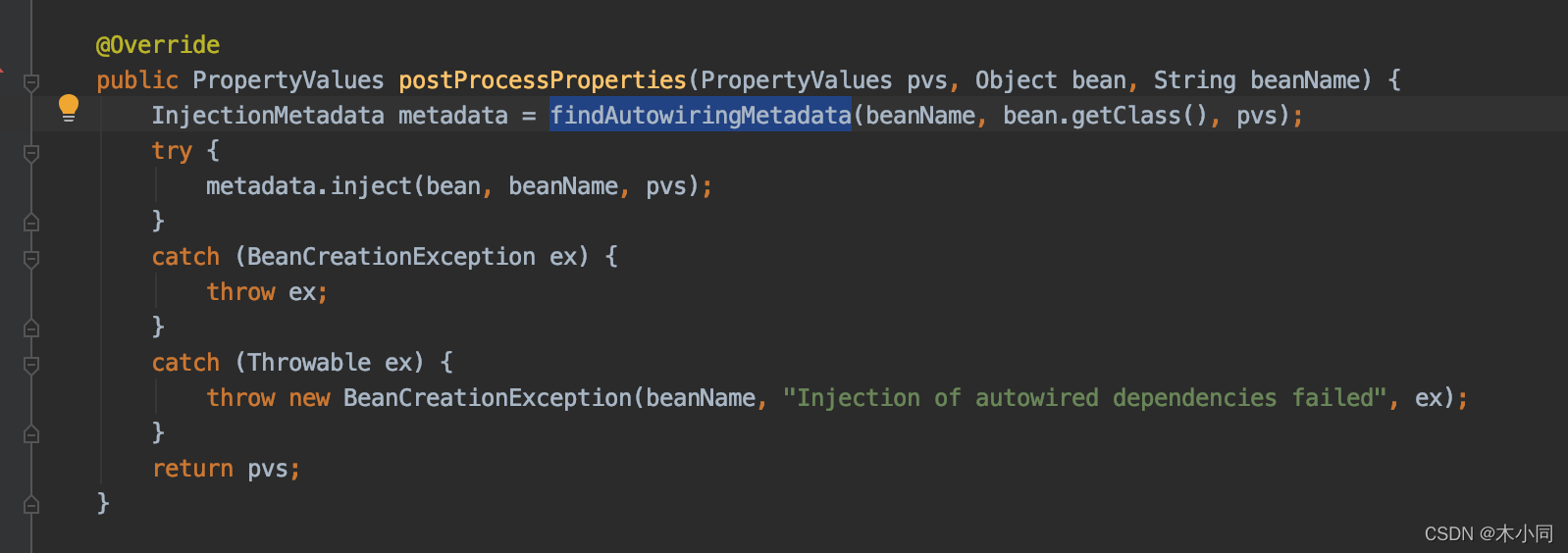Click the "Injection of autowired dependencies failed" string
This screenshot has width=1568, height=553.
1084,398
